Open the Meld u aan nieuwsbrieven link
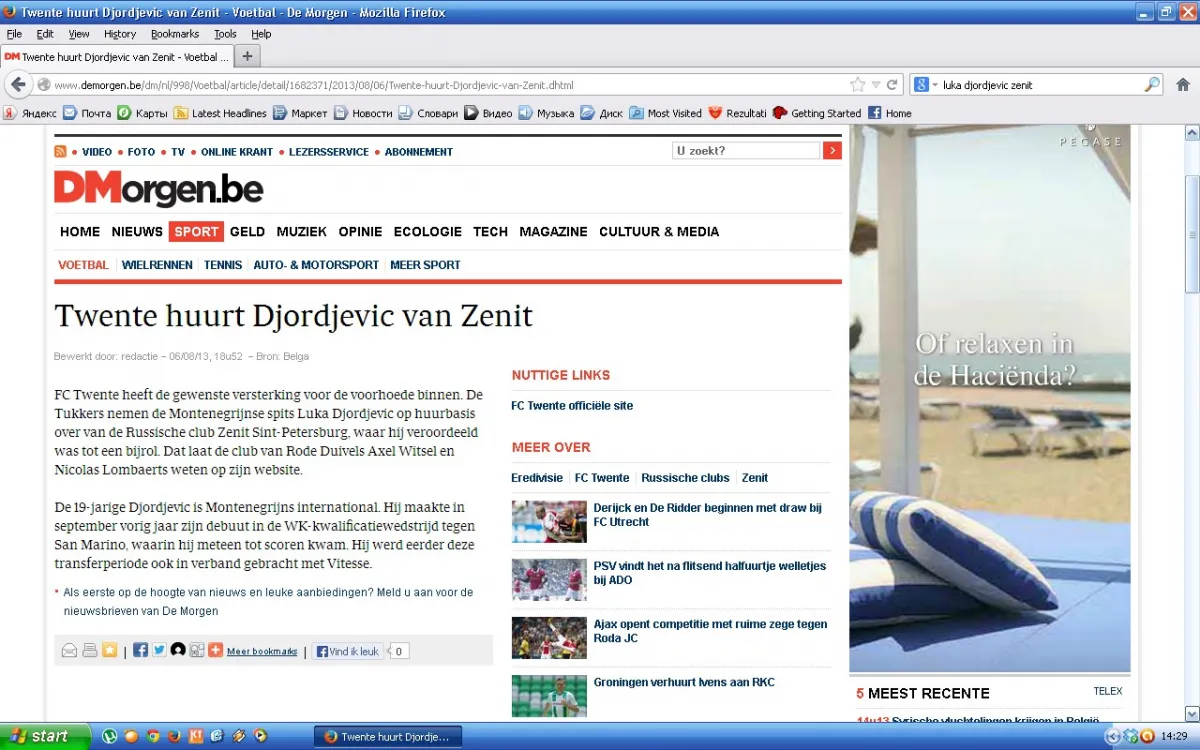The image size is (1200, 750). click(268, 601)
